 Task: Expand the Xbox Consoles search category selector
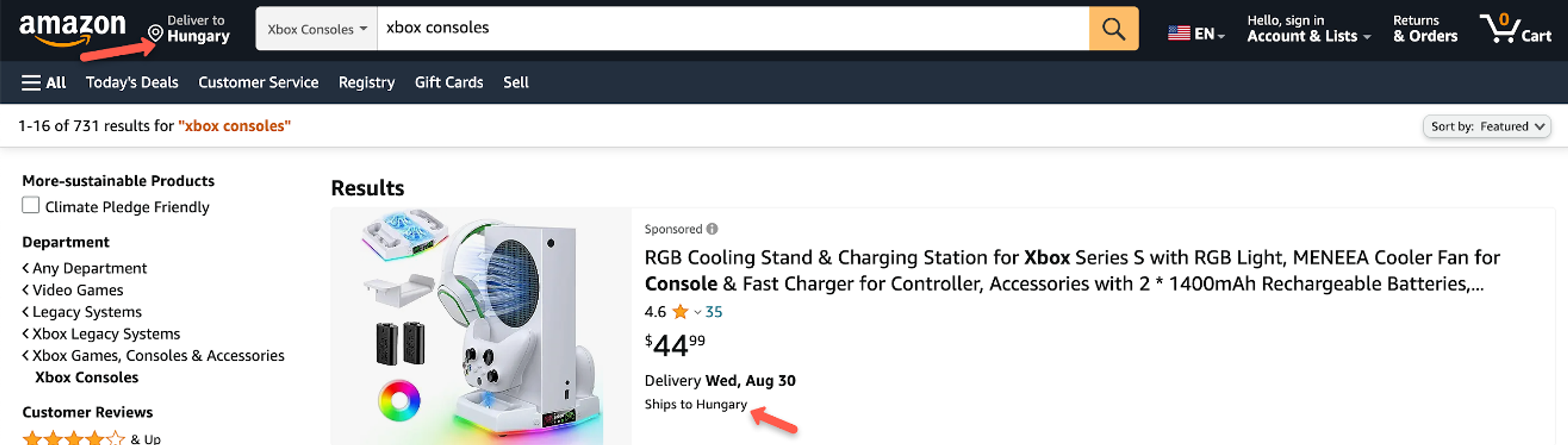315,28
